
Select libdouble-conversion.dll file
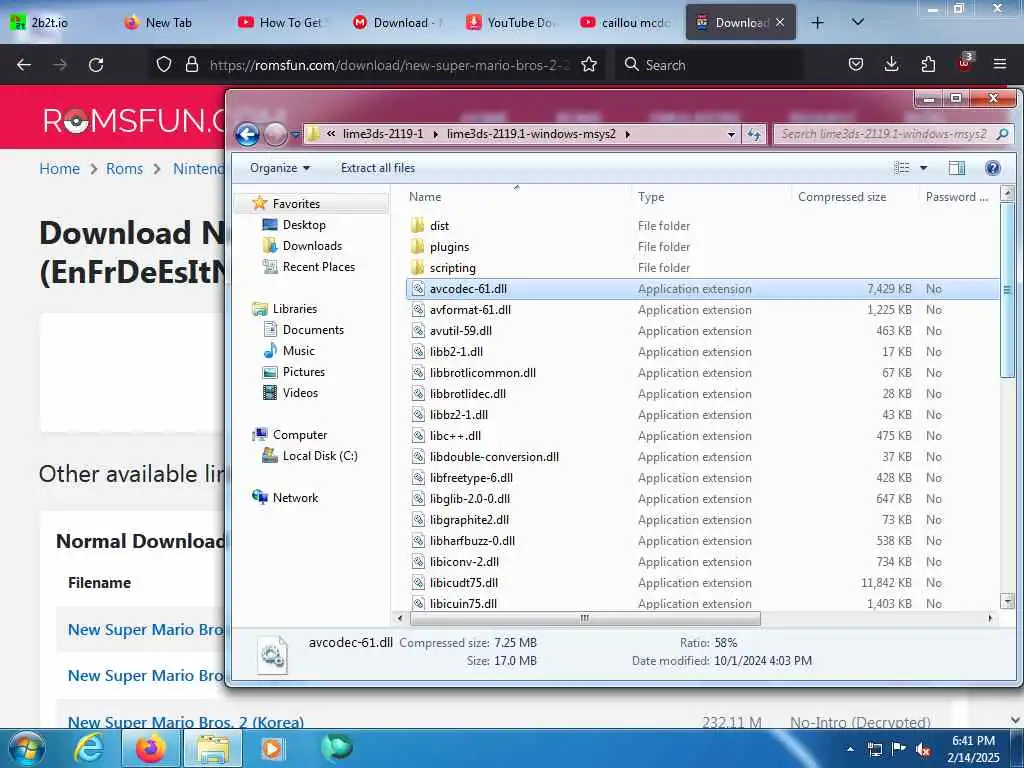click(x=494, y=456)
